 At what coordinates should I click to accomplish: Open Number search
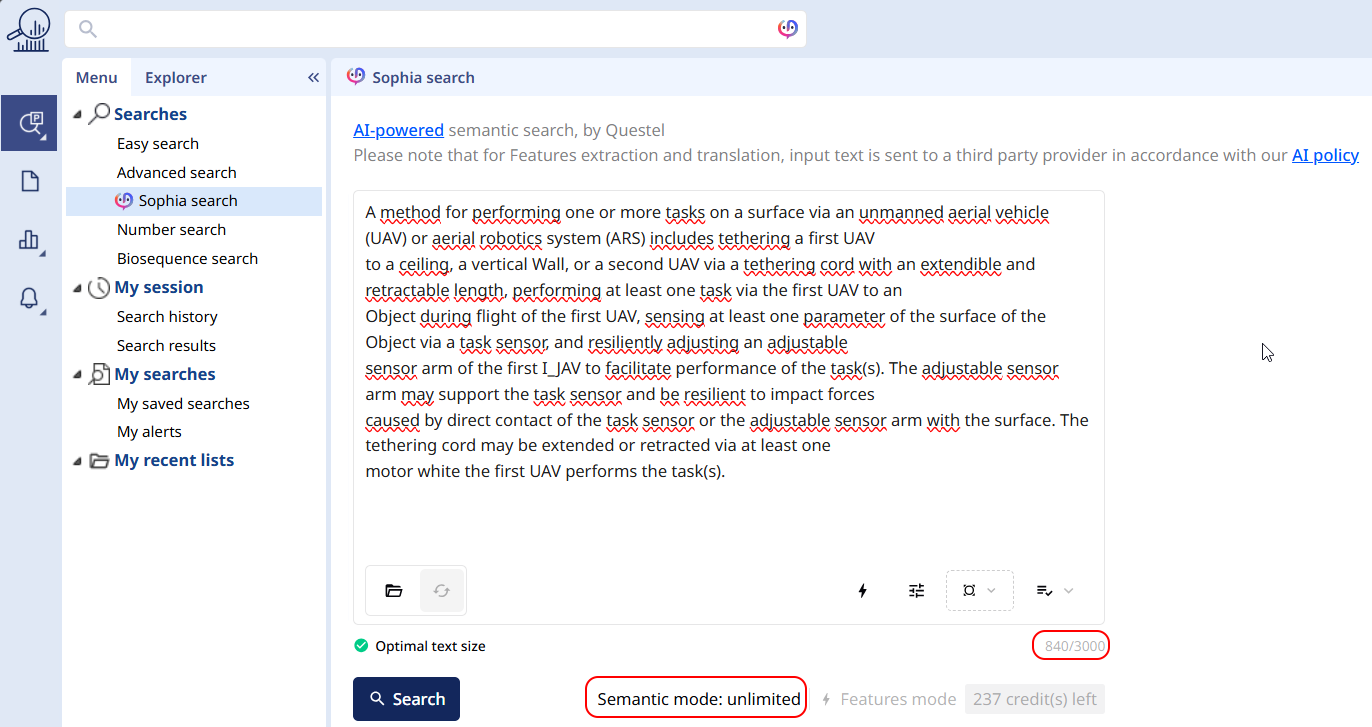(x=172, y=230)
